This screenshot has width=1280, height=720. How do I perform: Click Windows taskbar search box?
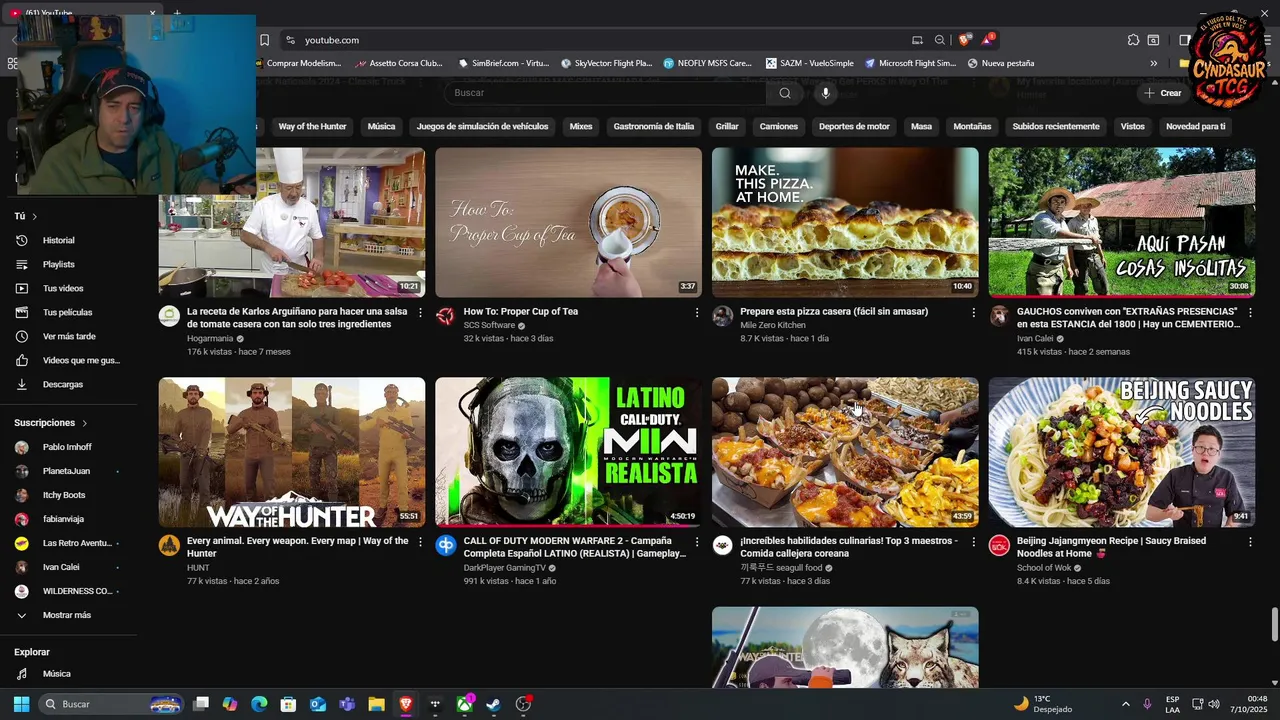pos(112,704)
